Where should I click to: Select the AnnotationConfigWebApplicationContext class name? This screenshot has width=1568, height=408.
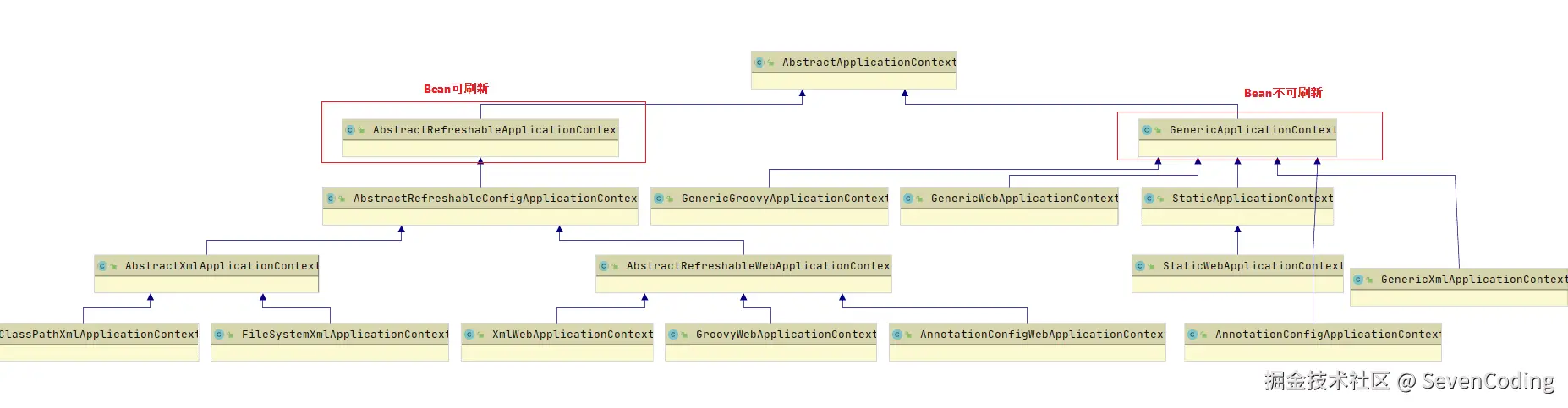(x=1043, y=335)
